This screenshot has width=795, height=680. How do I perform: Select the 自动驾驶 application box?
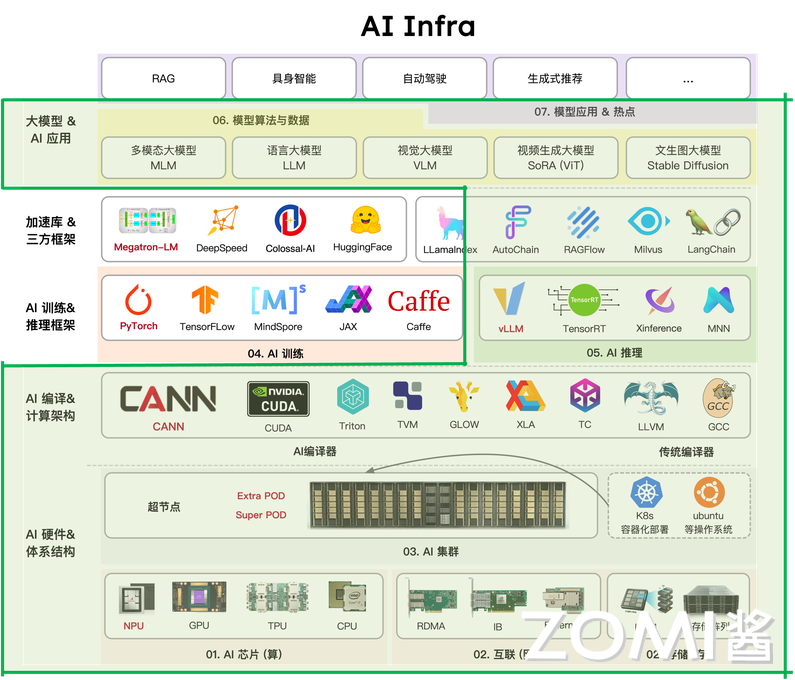(424, 78)
